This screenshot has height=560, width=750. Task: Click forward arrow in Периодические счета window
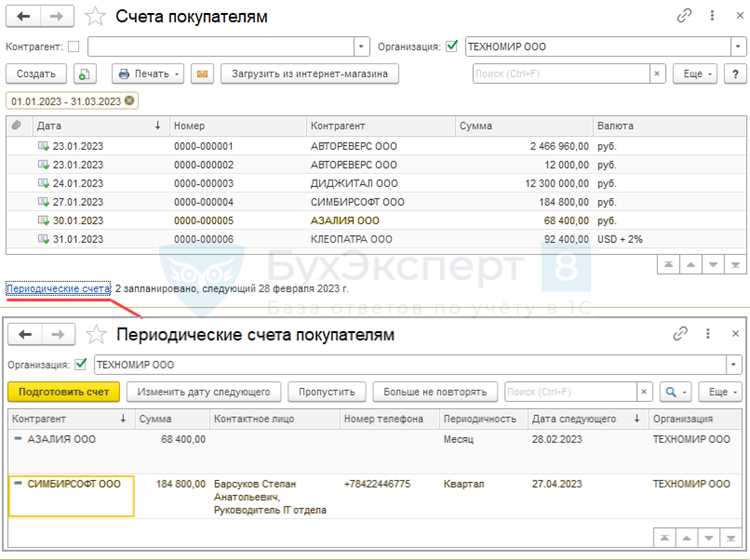(58, 334)
